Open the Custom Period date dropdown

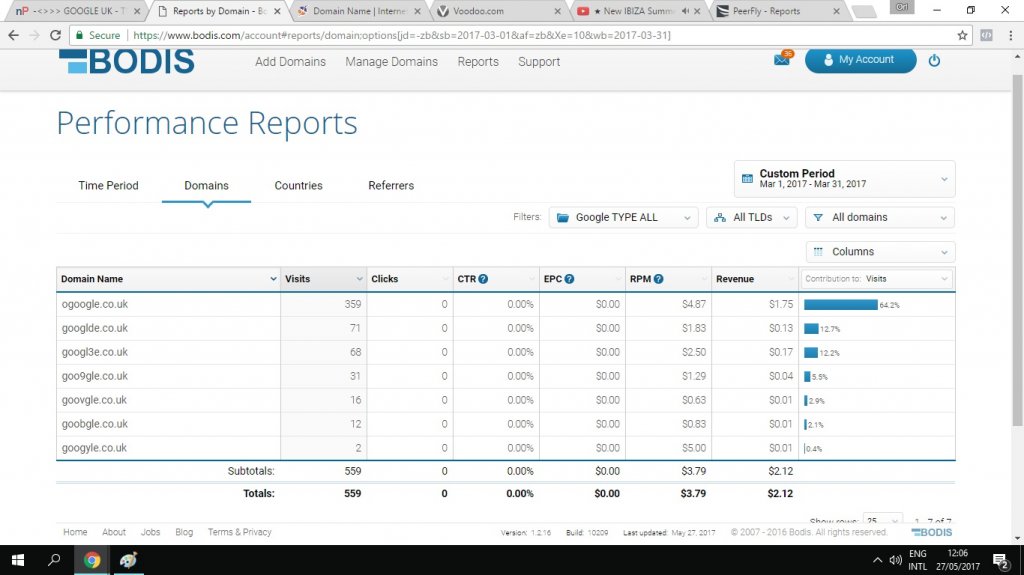pyautogui.click(x=844, y=179)
